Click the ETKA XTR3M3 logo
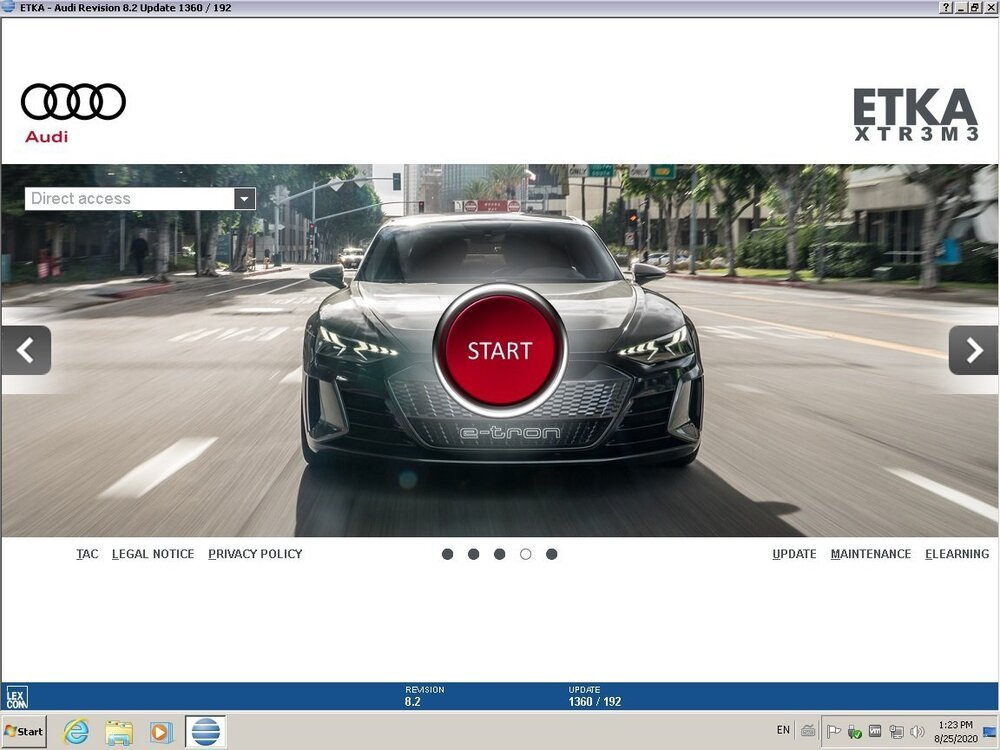The image size is (1000, 750). [x=915, y=115]
